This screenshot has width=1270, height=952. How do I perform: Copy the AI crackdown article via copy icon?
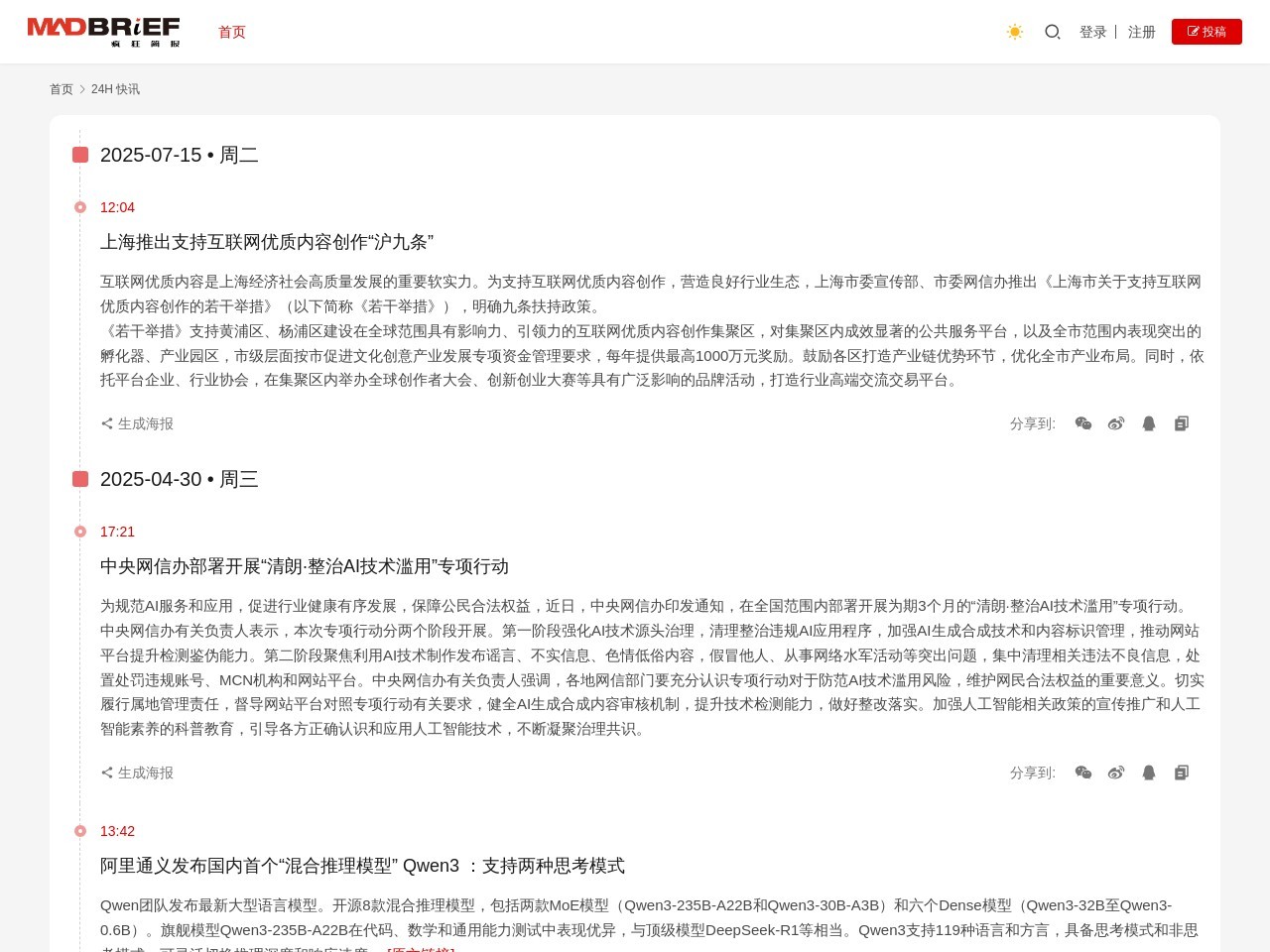[1182, 773]
